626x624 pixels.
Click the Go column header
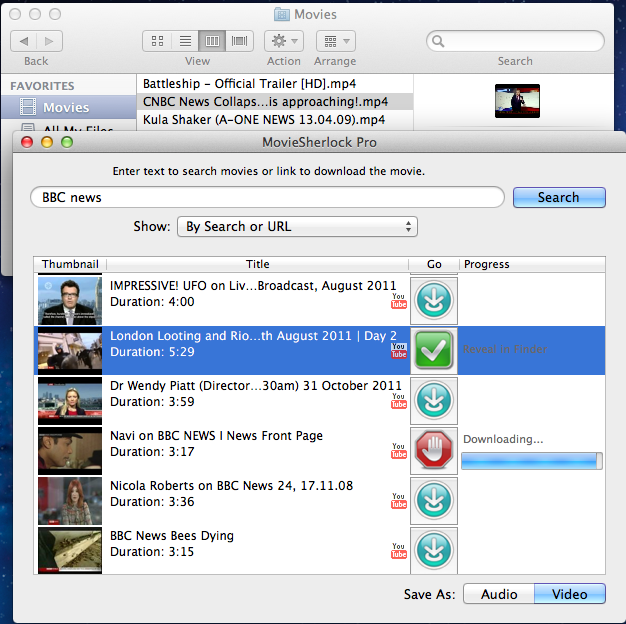[x=434, y=264]
